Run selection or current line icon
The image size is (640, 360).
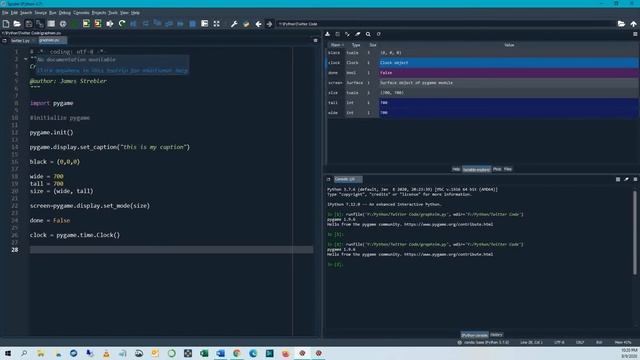(110, 24)
